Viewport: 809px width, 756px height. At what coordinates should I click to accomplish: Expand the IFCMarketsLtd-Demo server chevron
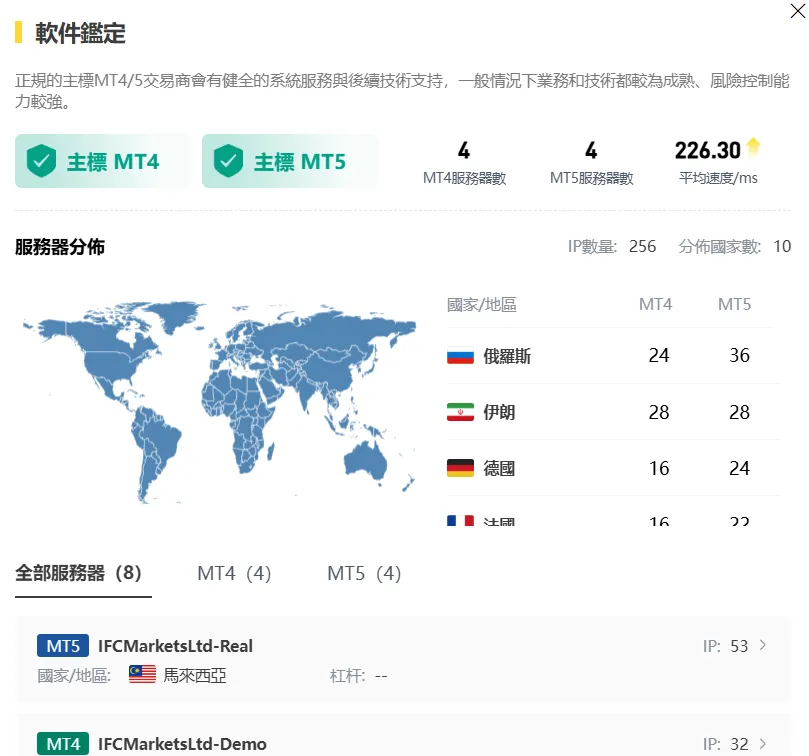click(x=763, y=744)
